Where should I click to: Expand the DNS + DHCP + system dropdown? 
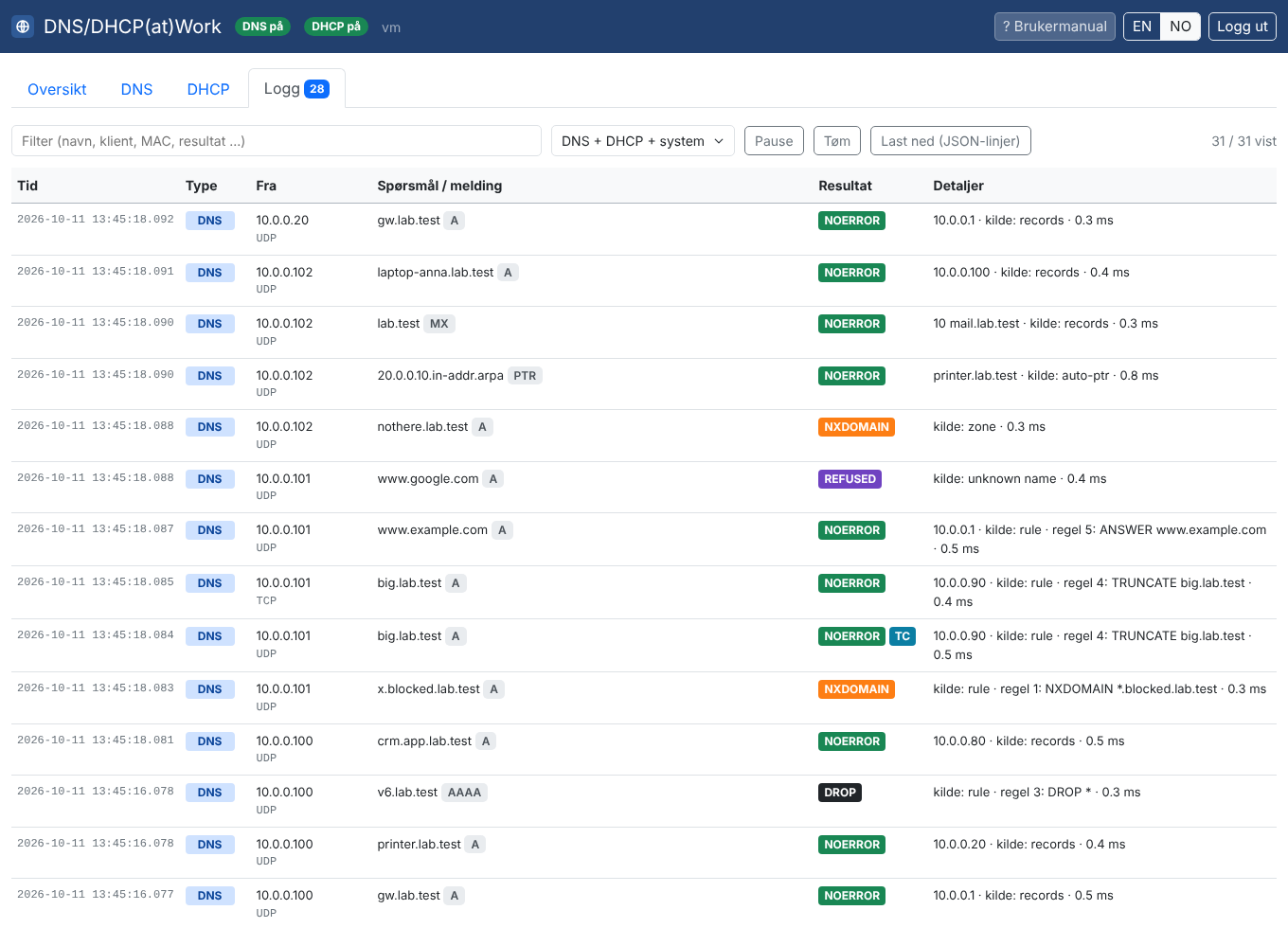click(643, 141)
